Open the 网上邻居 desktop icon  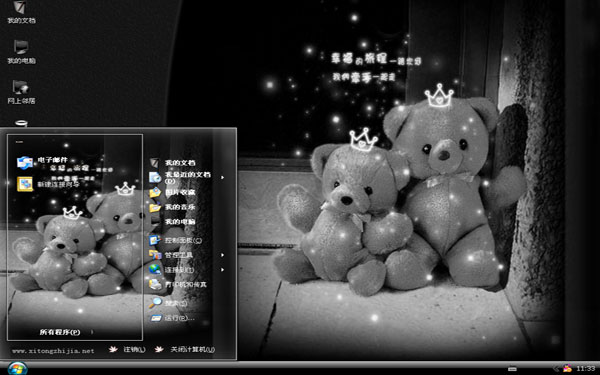point(21,92)
